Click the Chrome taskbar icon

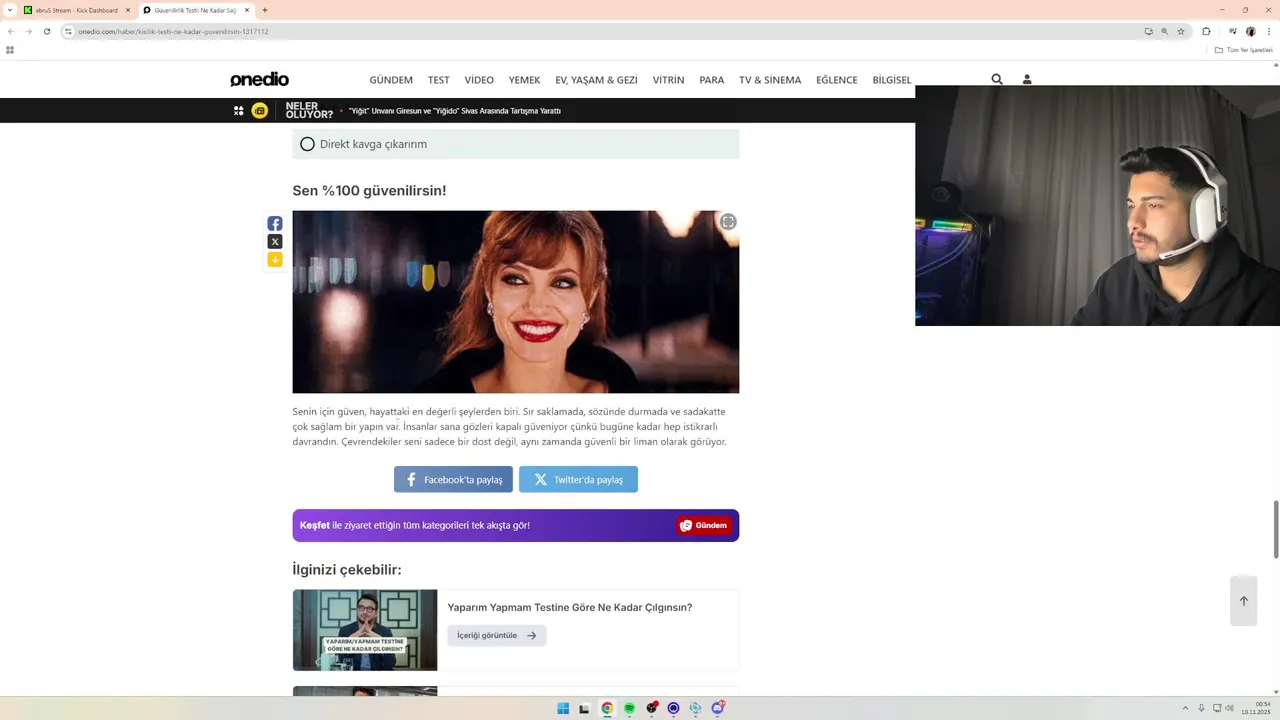[x=607, y=708]
